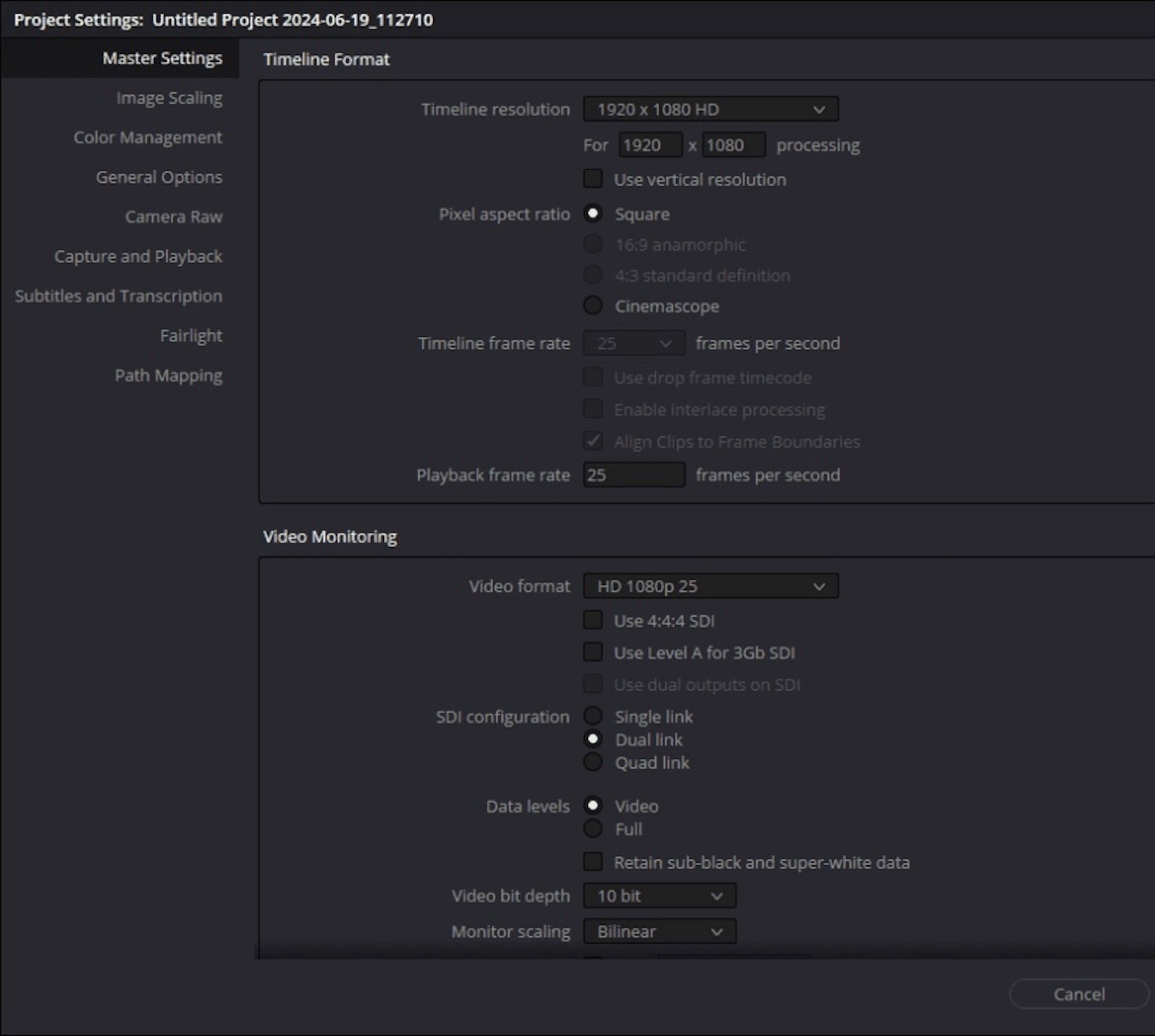Viewport: 1155px width, 1036px height.
Task: Open Subtitles and Transcription settings
Action: tap(118, 296)
